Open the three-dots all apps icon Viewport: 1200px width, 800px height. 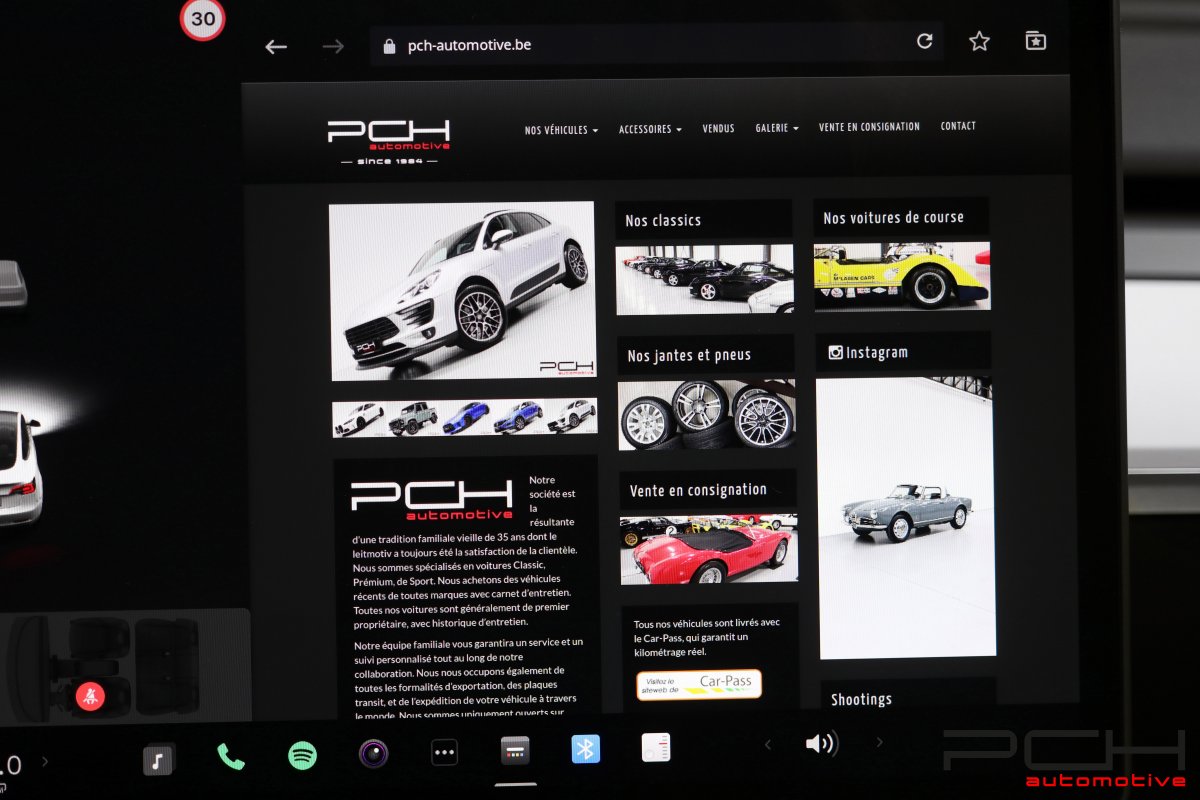point(444,752)
